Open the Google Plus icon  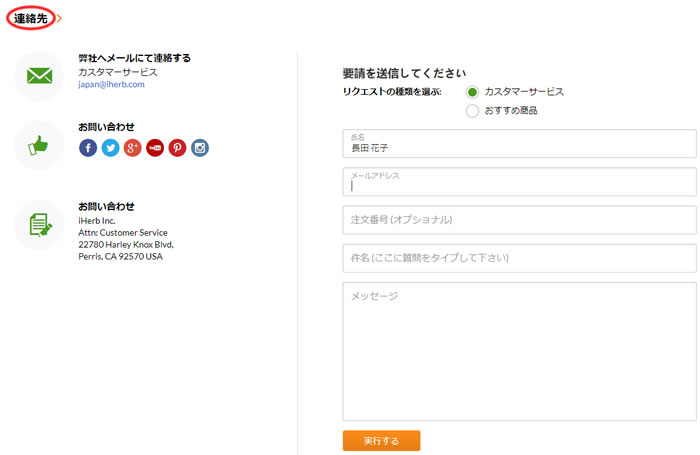tap(133, 148)
